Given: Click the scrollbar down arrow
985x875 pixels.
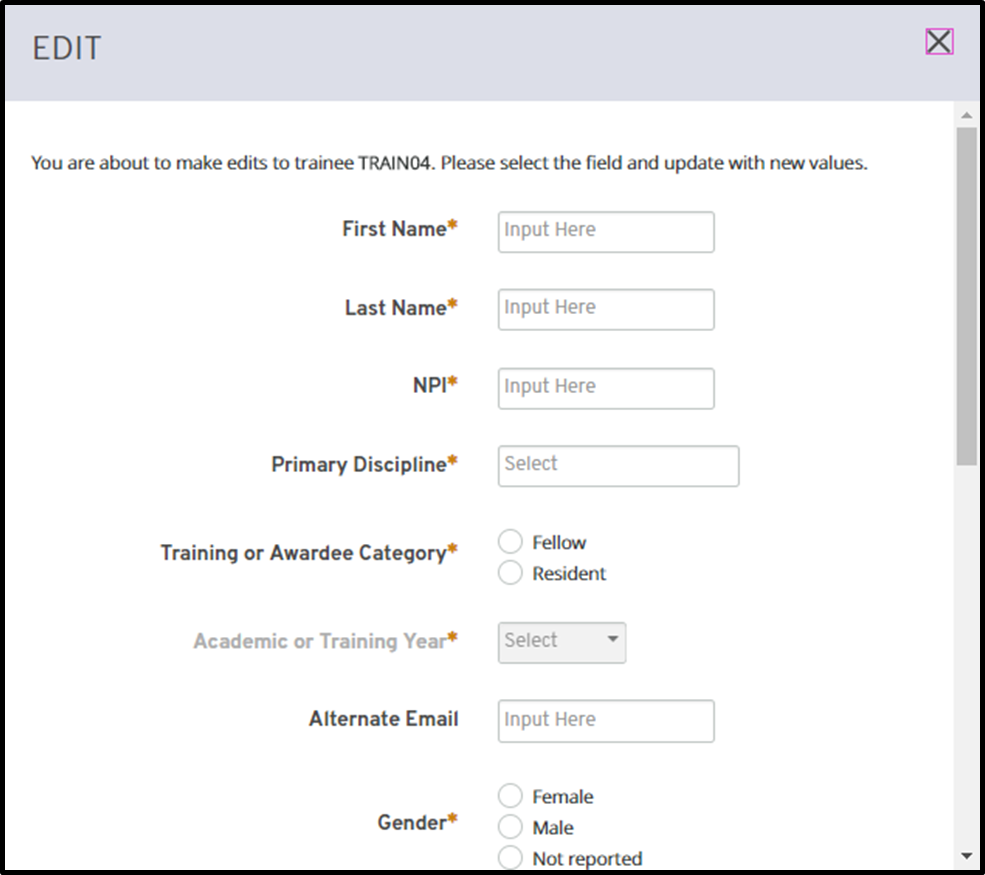Looking at the screenshot, I should click(x=966, y=856).
